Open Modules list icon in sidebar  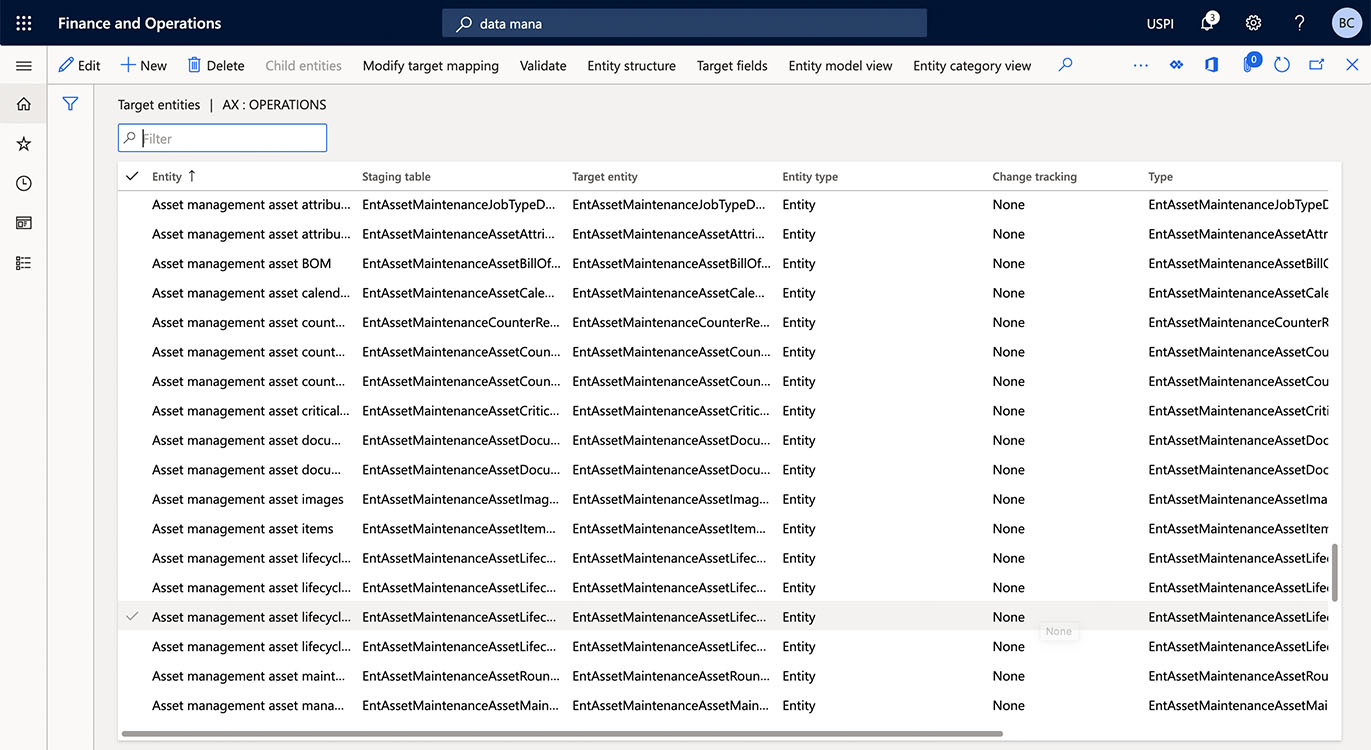24,263
